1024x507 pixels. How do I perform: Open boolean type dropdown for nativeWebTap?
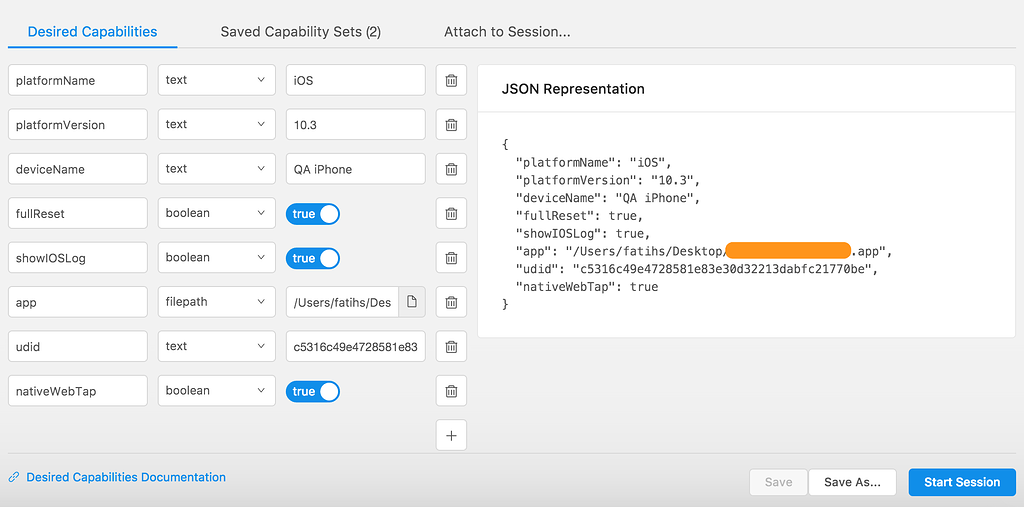pos(216,391)
